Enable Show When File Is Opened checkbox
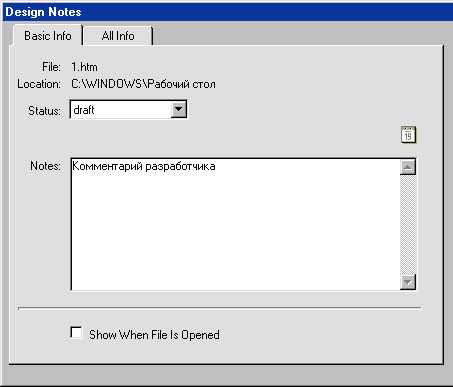The width and height of the screenshot is (453, 387). point(77,333)
